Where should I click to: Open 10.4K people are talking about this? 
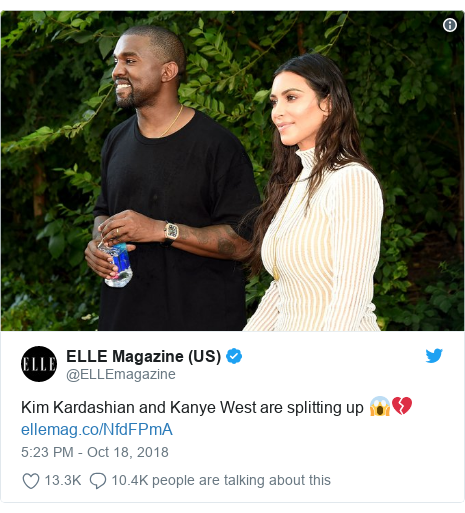click(221, 480)
